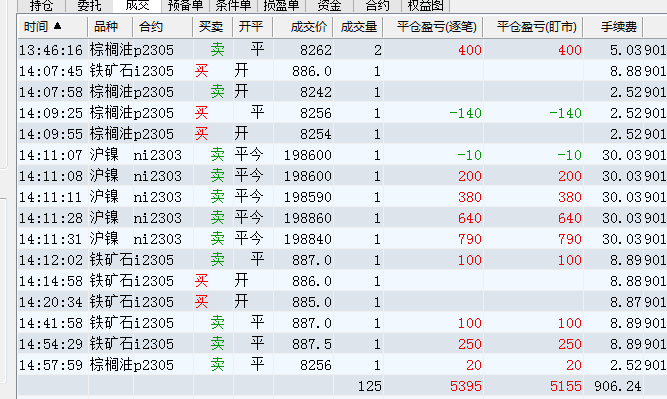Click total profit 5395 in summary row
The image size is (667, 399).
pyautogui.click(x=466, y=386)
